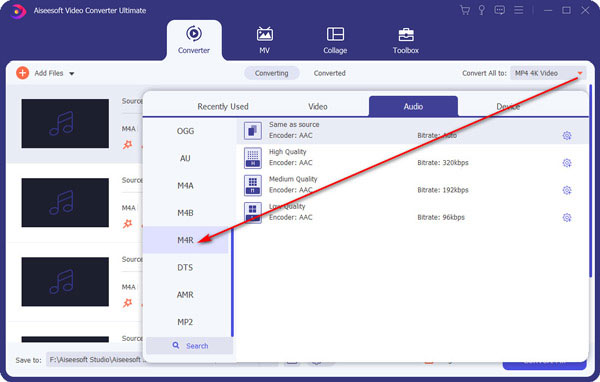Click the key register icon
Viewport: 600px width, 382px height.
(x=482, y=10)
